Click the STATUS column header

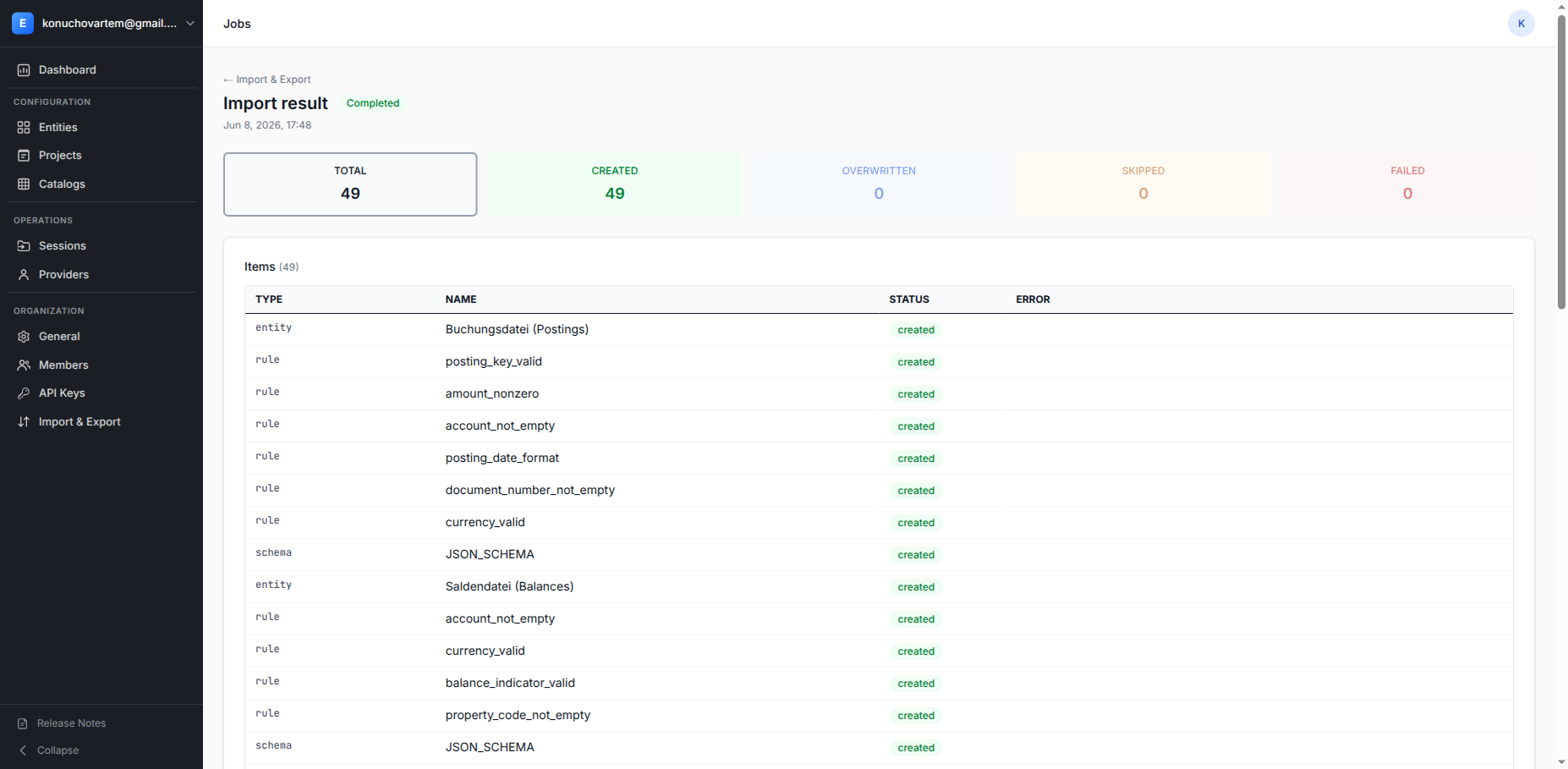point(909,299)
